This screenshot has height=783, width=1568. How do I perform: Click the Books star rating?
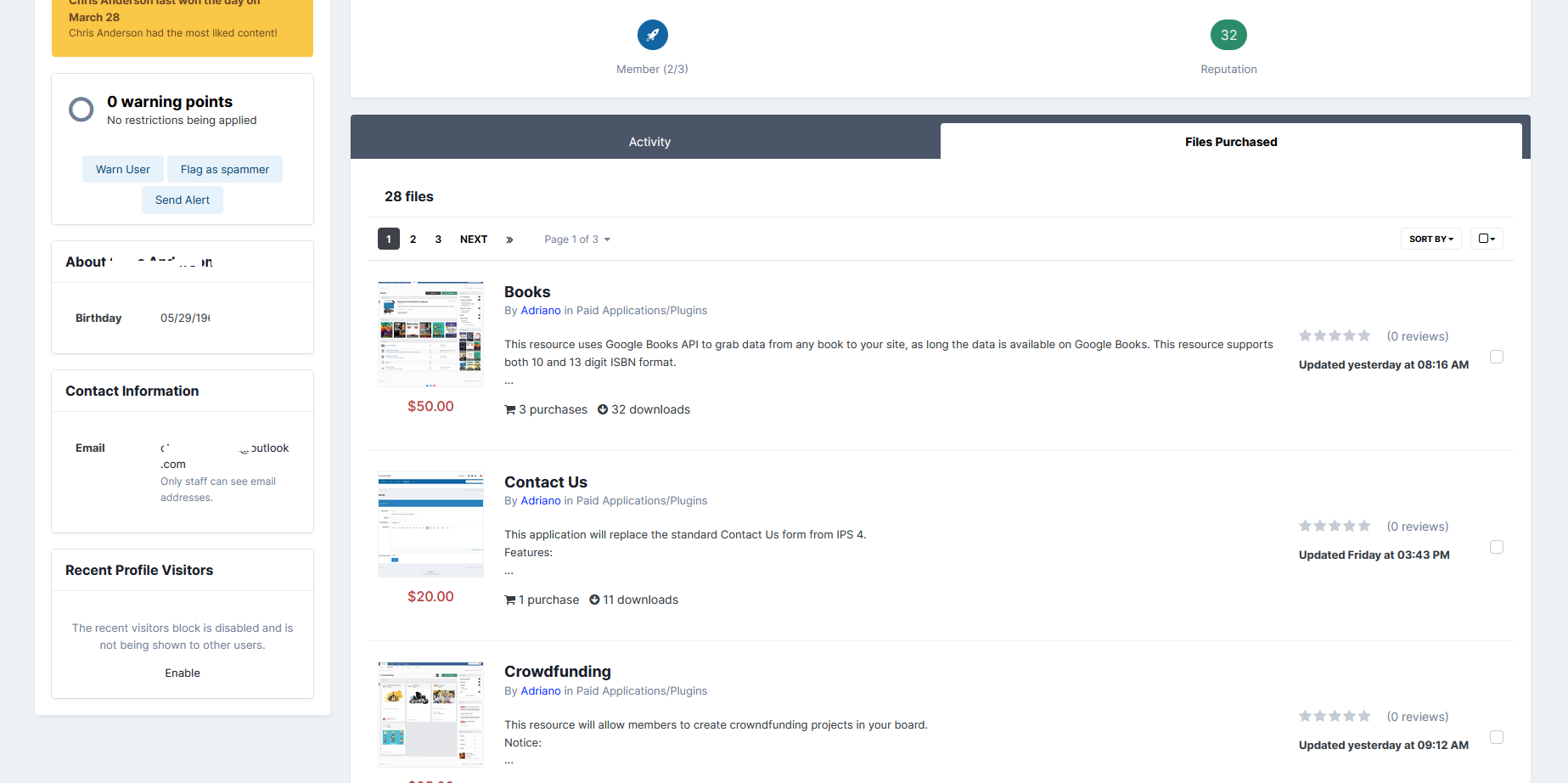pyautogui.click(x=1335, y=336)
